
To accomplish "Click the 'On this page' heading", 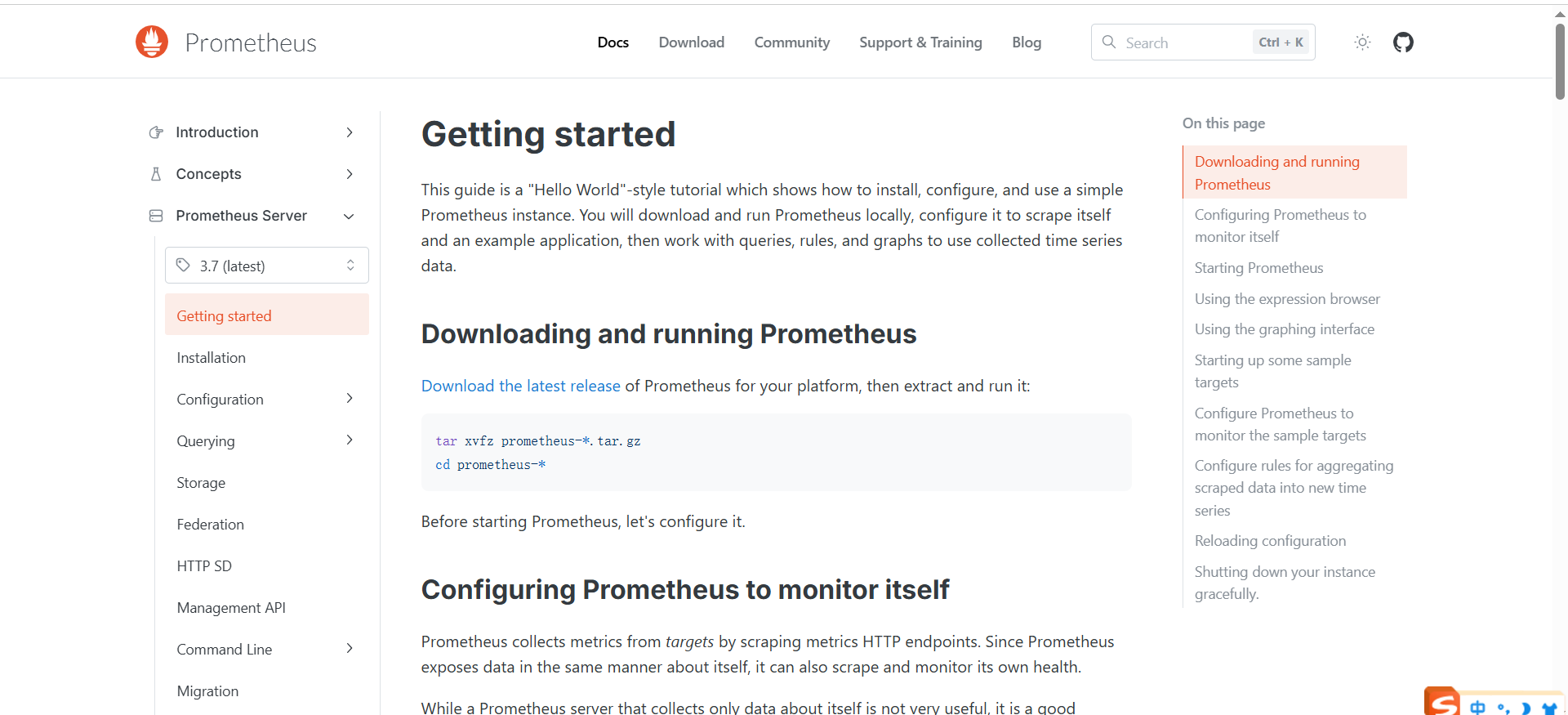I will coord(1223,123).
